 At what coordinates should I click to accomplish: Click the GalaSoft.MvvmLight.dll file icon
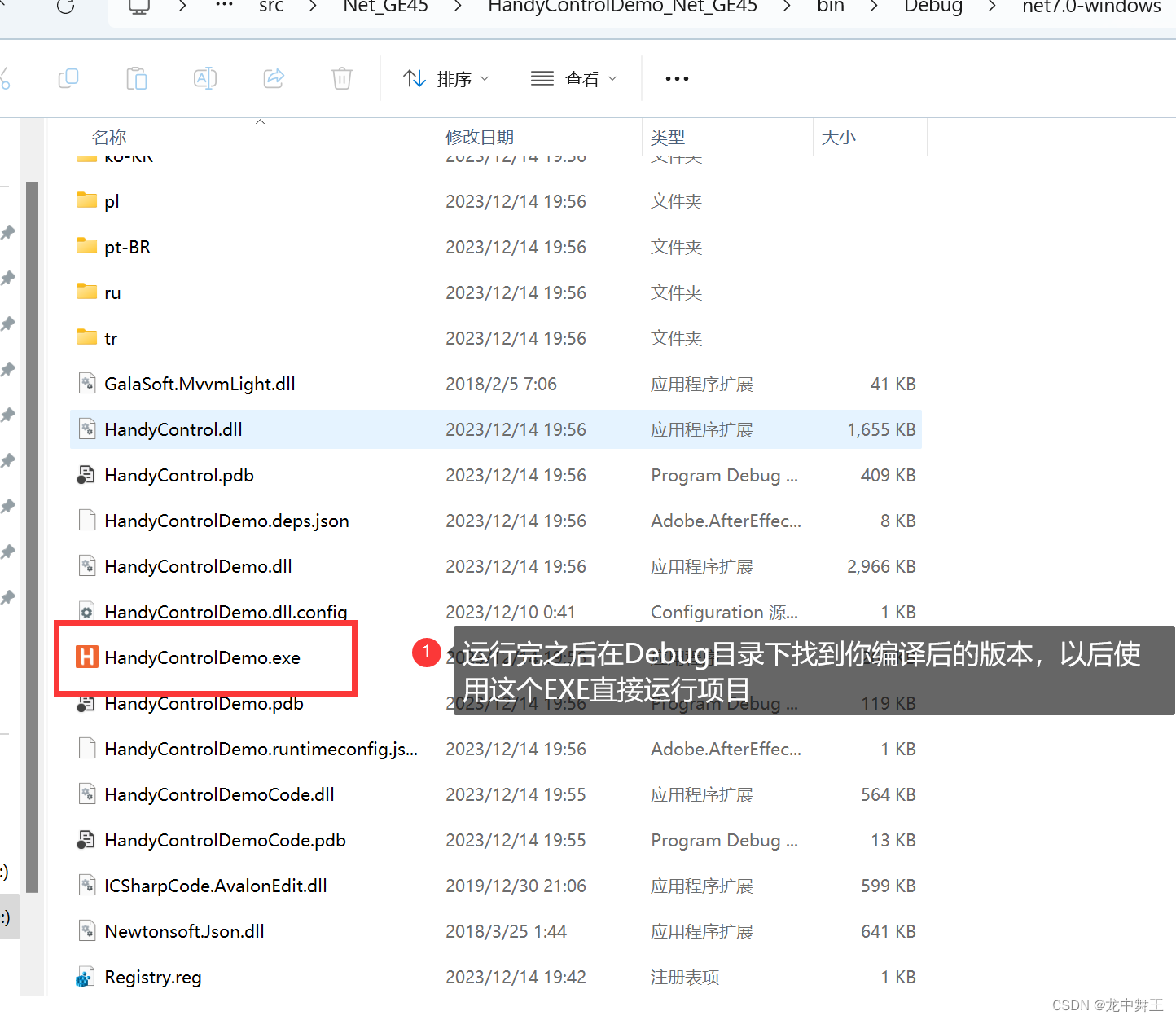click(x=87, y=383)
